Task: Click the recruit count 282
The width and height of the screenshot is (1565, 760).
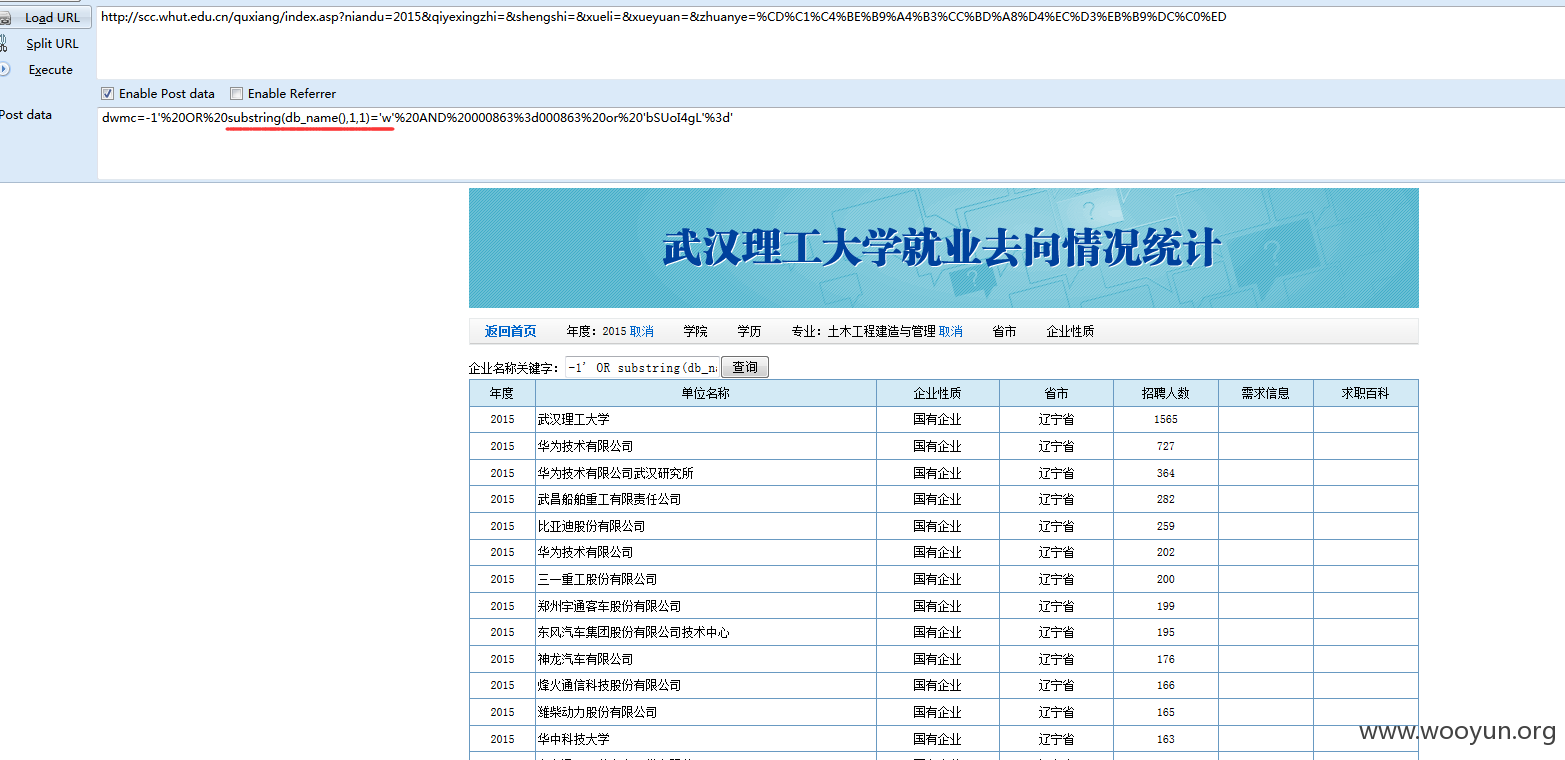Action: (x=1166, y=499)
